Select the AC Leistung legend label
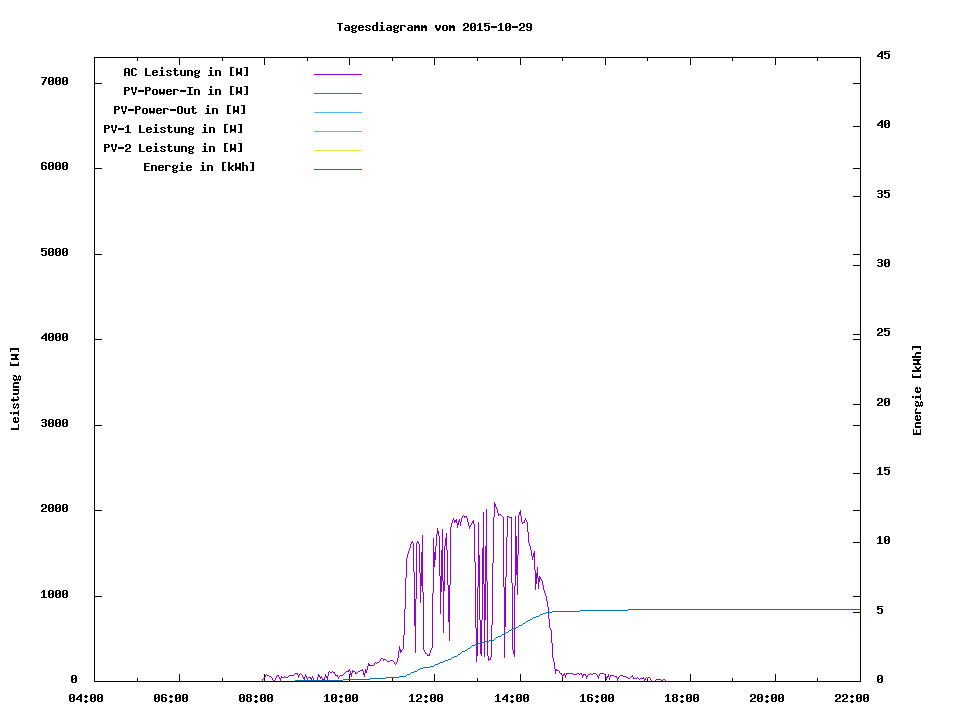 point(186,72)
